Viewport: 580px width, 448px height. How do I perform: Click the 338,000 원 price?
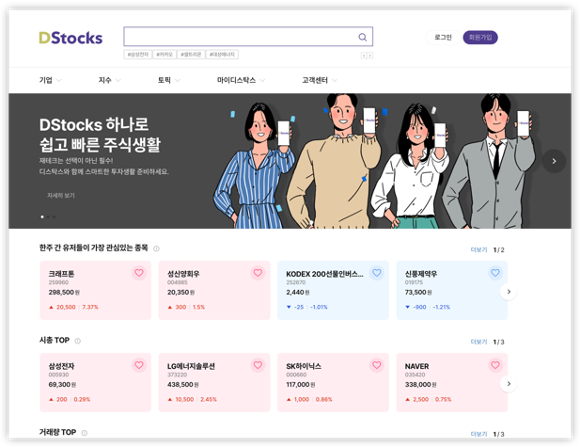[421, 385]
